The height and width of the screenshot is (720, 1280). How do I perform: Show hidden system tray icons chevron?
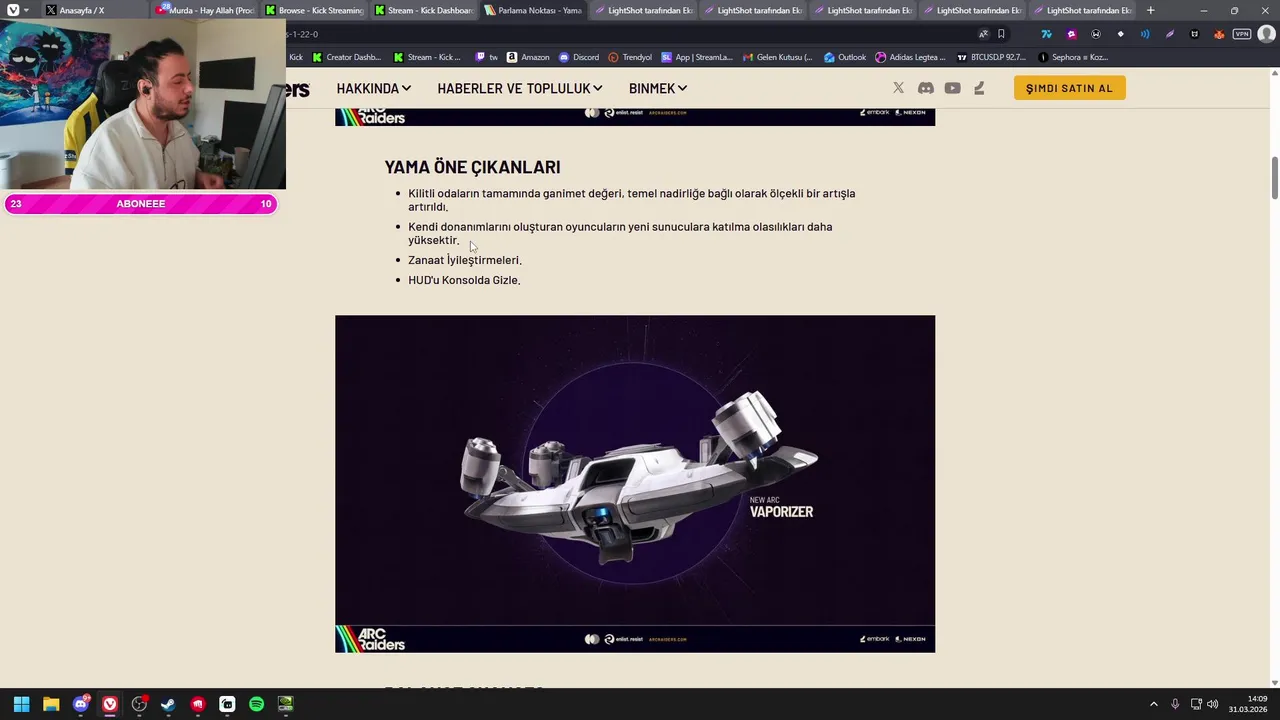1153,704
